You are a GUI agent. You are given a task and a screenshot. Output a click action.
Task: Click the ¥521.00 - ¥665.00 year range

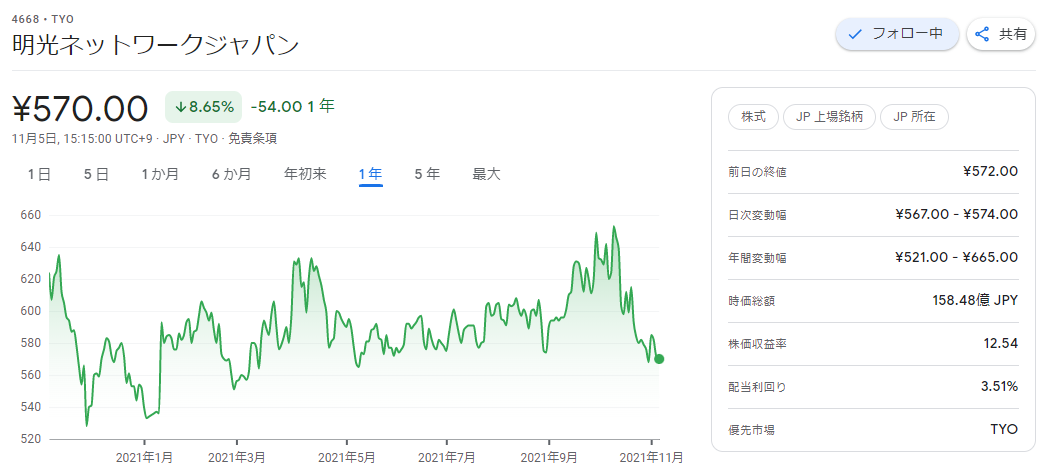(x=956, y=258)
